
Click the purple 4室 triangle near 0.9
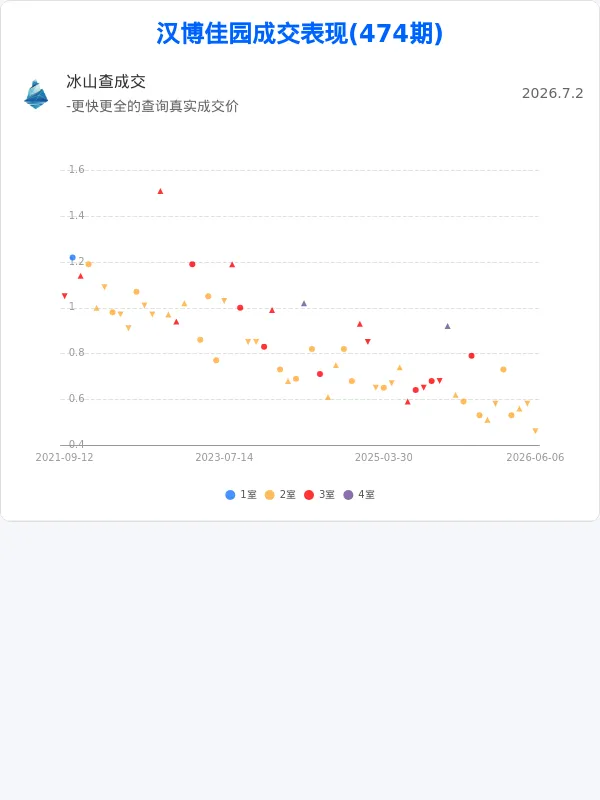[447, 326]
